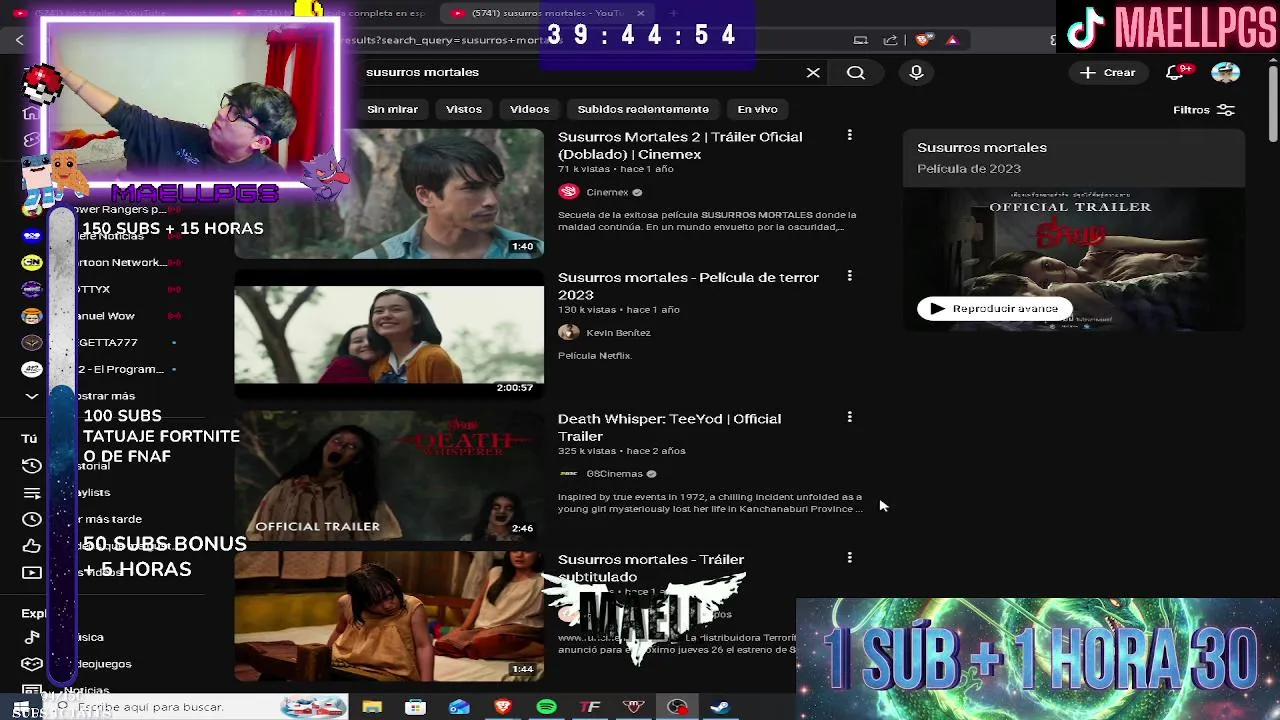The image size is (1280, 720).
Task: Play the 1:44 subtitled trailer thumbnail
Action: [389, 616]
